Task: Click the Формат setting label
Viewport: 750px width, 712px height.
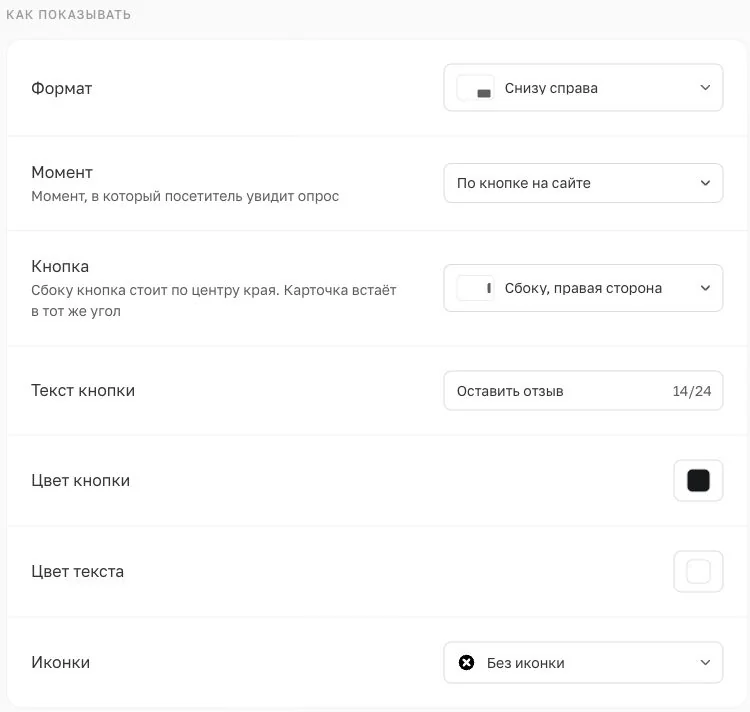Action: 61,88
